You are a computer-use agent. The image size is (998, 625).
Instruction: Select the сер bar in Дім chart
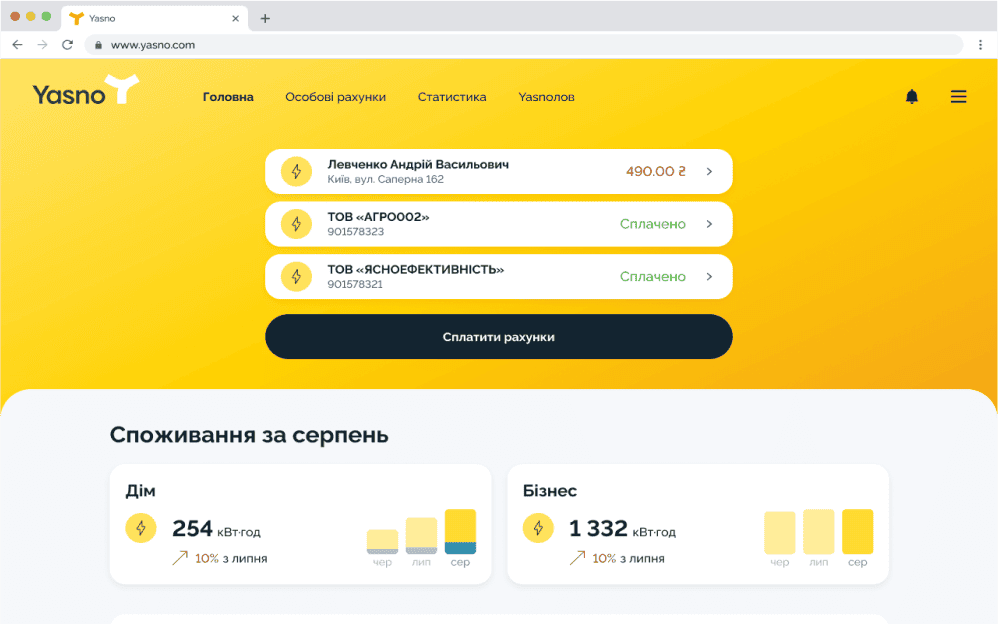460,531
